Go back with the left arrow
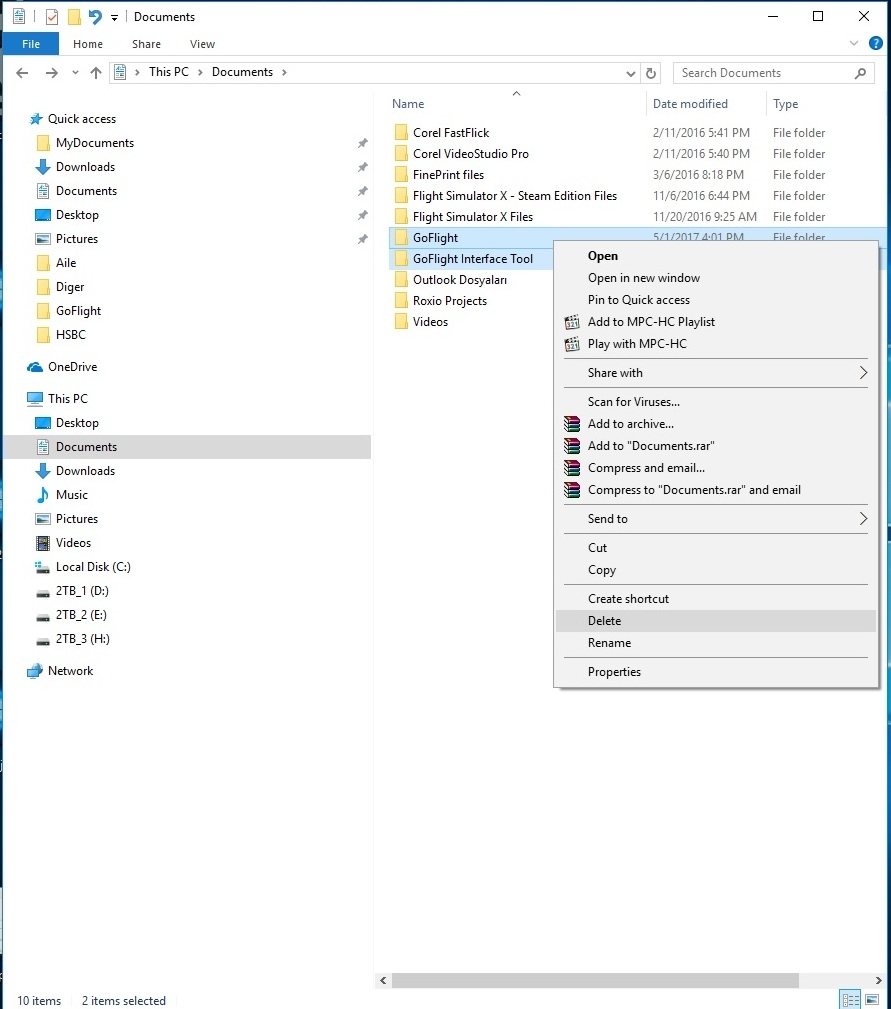The width and height of the screenshot is (891, 1009). tap(23, 73)
